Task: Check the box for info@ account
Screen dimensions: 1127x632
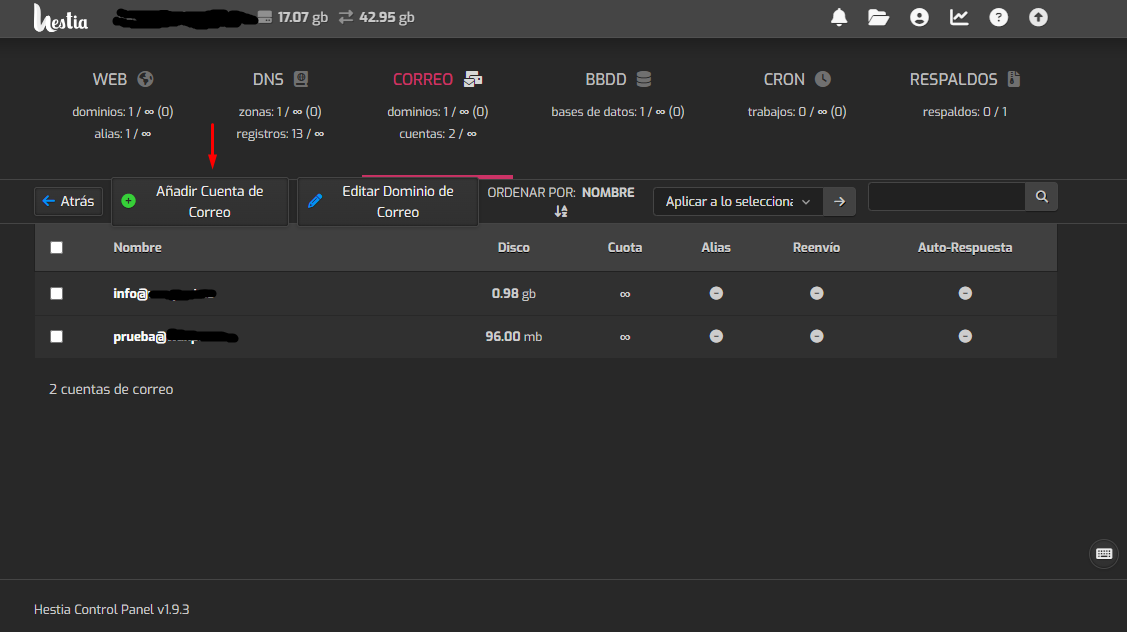Action: pos(57,294)
